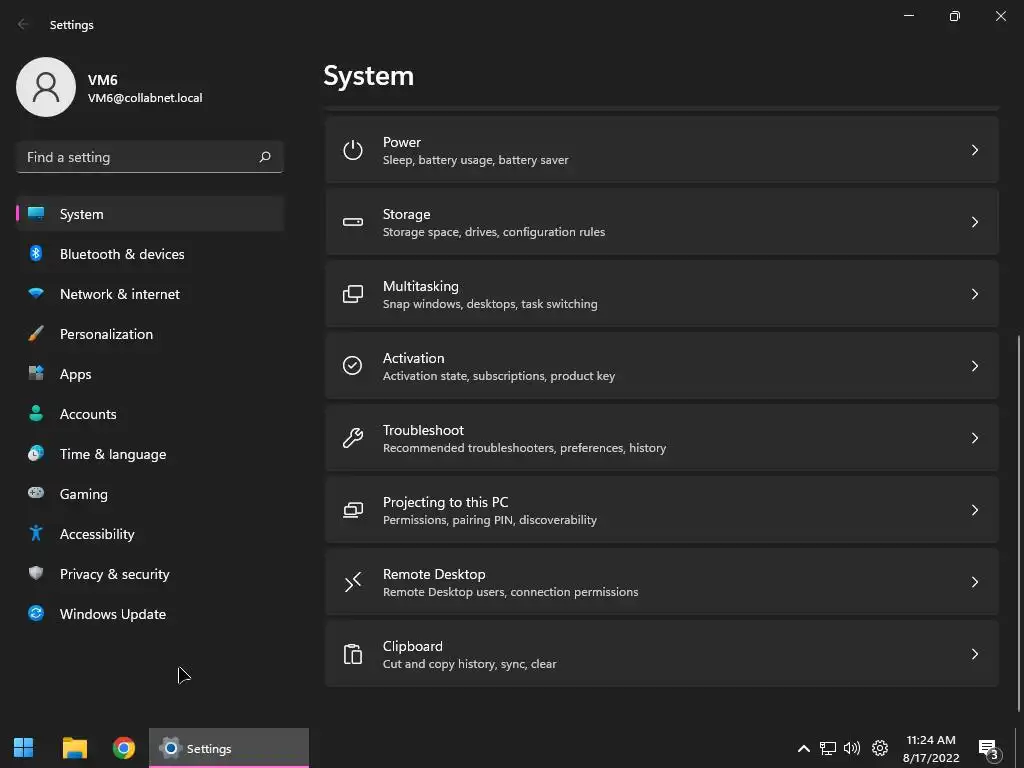Click the Accounts person icon

pyautogui.click(x=36, y=413)
